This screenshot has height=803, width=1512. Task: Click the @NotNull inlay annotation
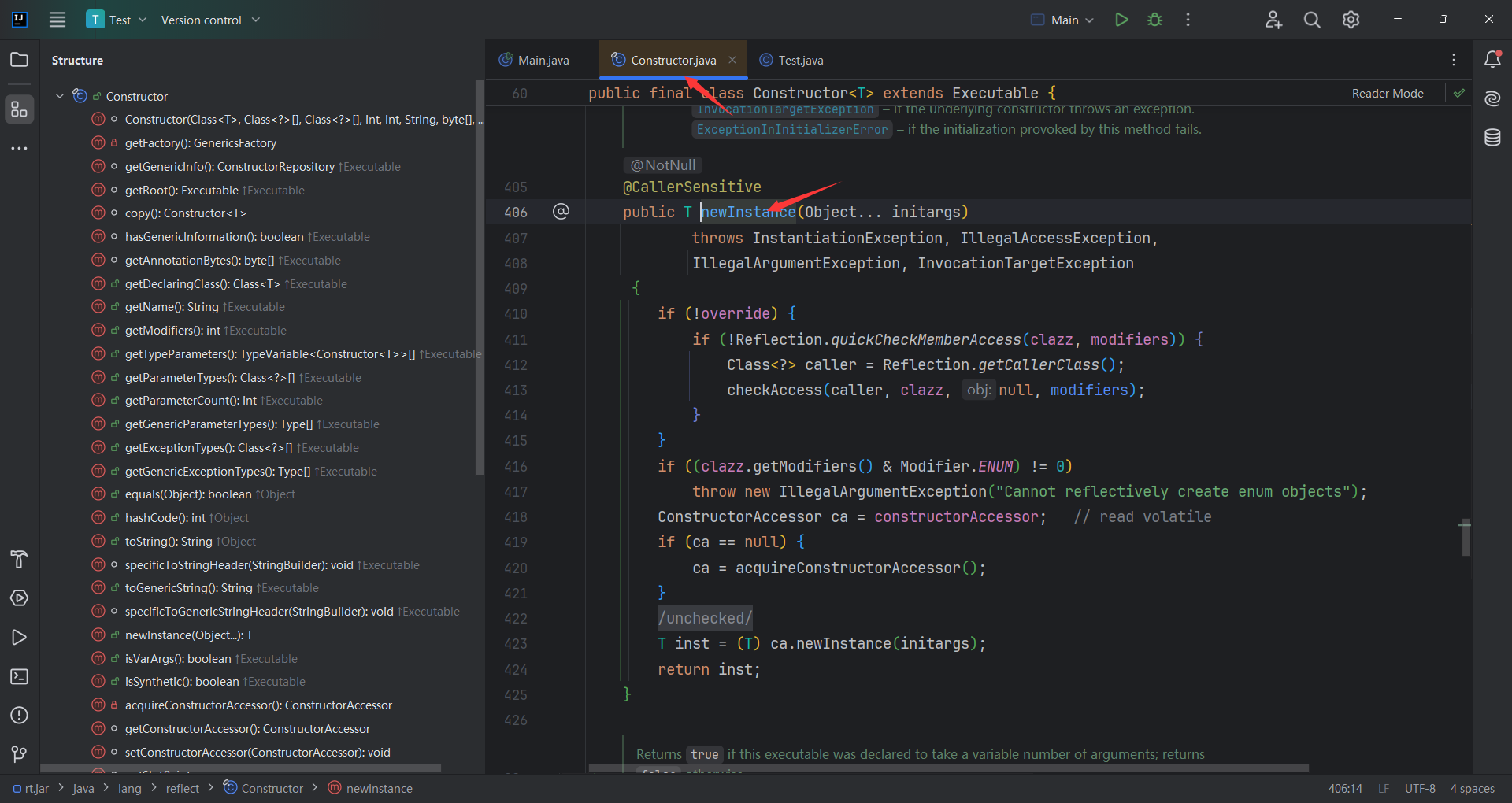pos(662,165)
